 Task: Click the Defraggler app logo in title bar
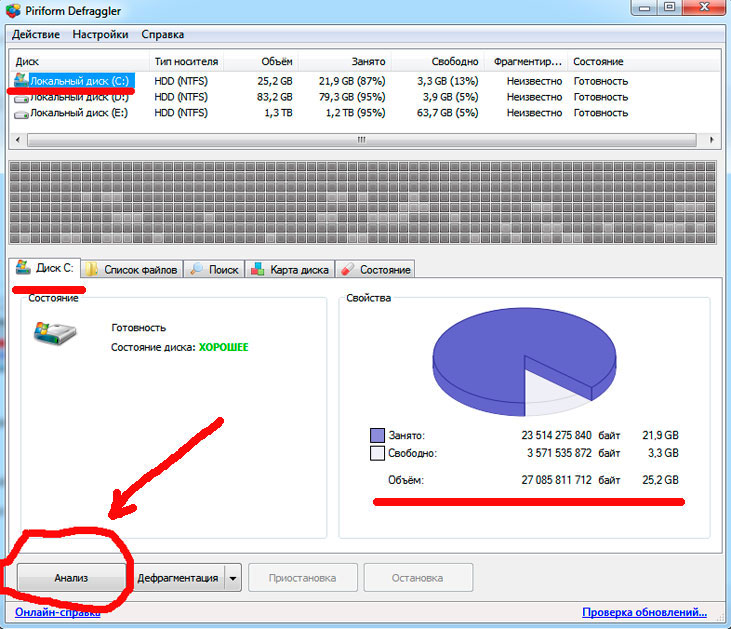click(x=14, y=11)
